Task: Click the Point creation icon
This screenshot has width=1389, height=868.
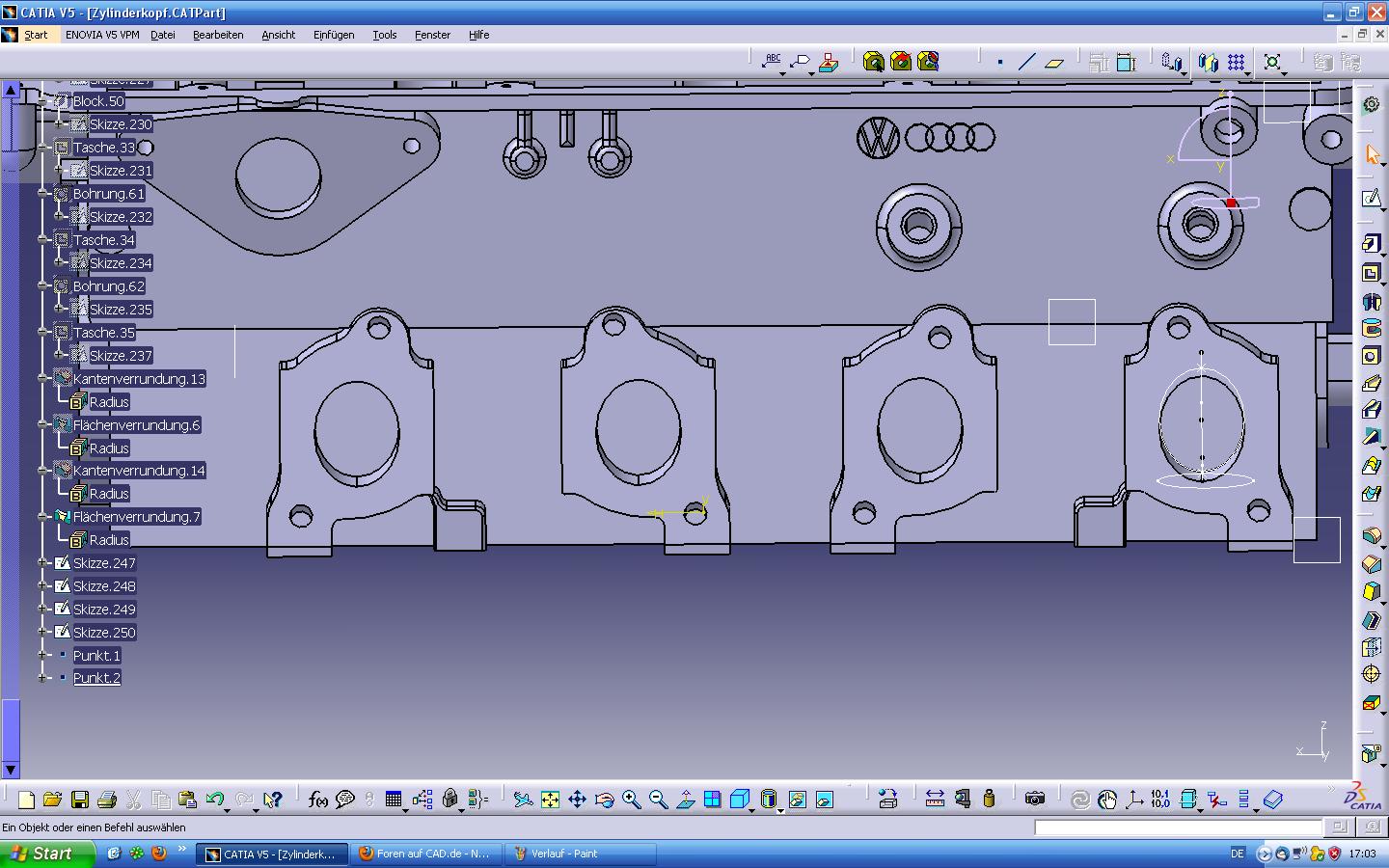Action: click(x=1000, y=63)
